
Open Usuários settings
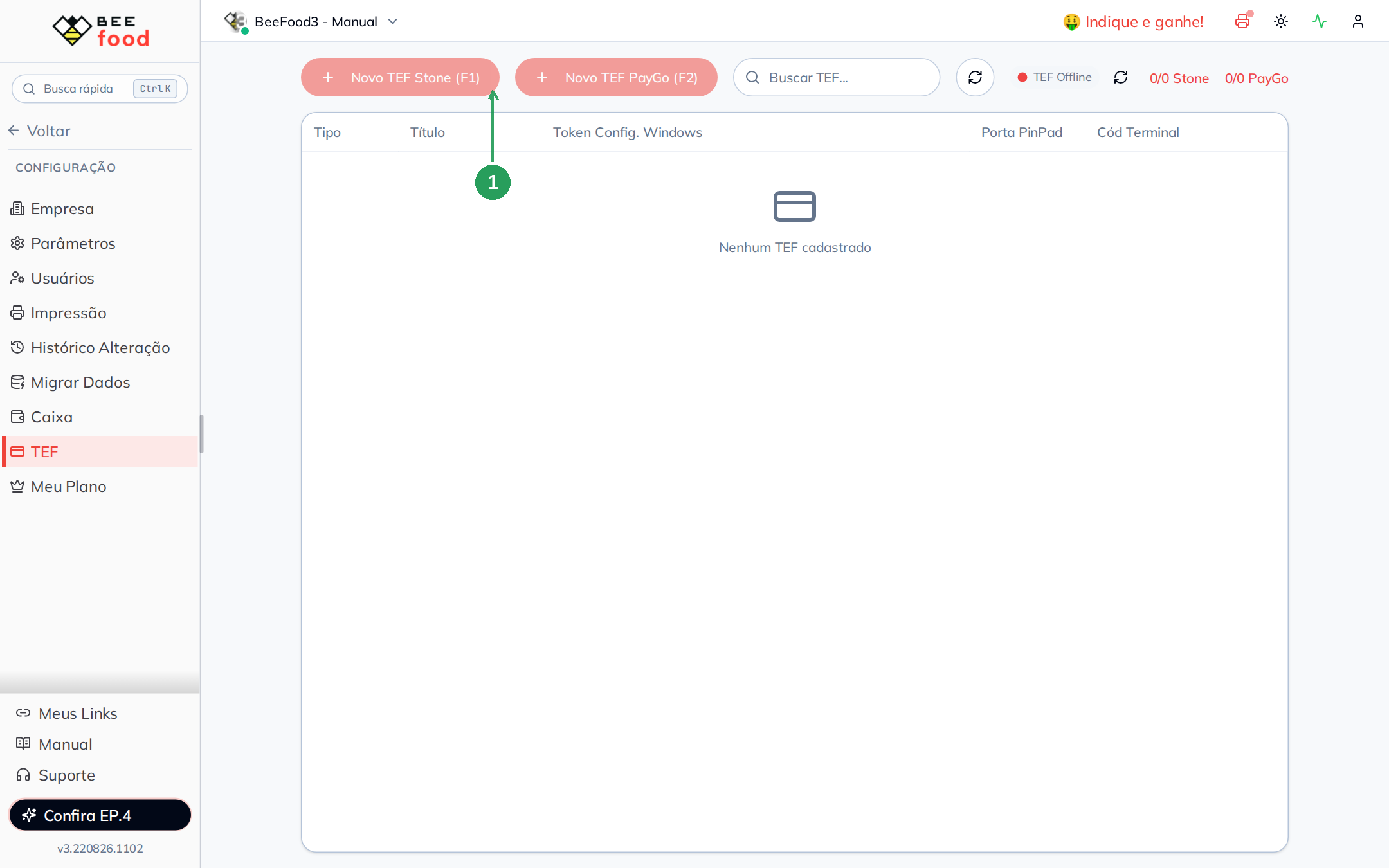coord(100,278)
